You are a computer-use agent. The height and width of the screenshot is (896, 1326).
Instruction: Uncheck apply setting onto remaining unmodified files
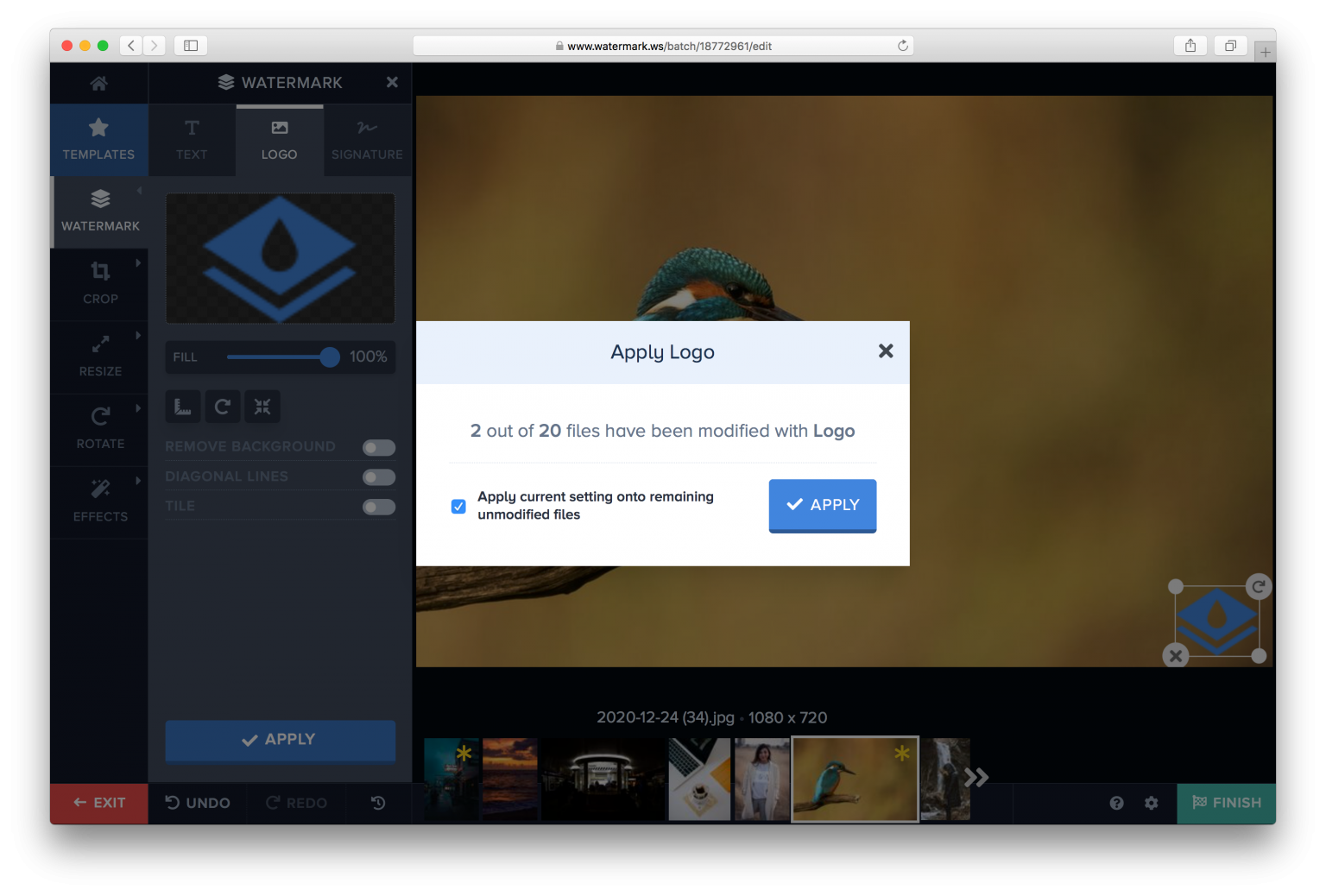click(x=458, y=506)
